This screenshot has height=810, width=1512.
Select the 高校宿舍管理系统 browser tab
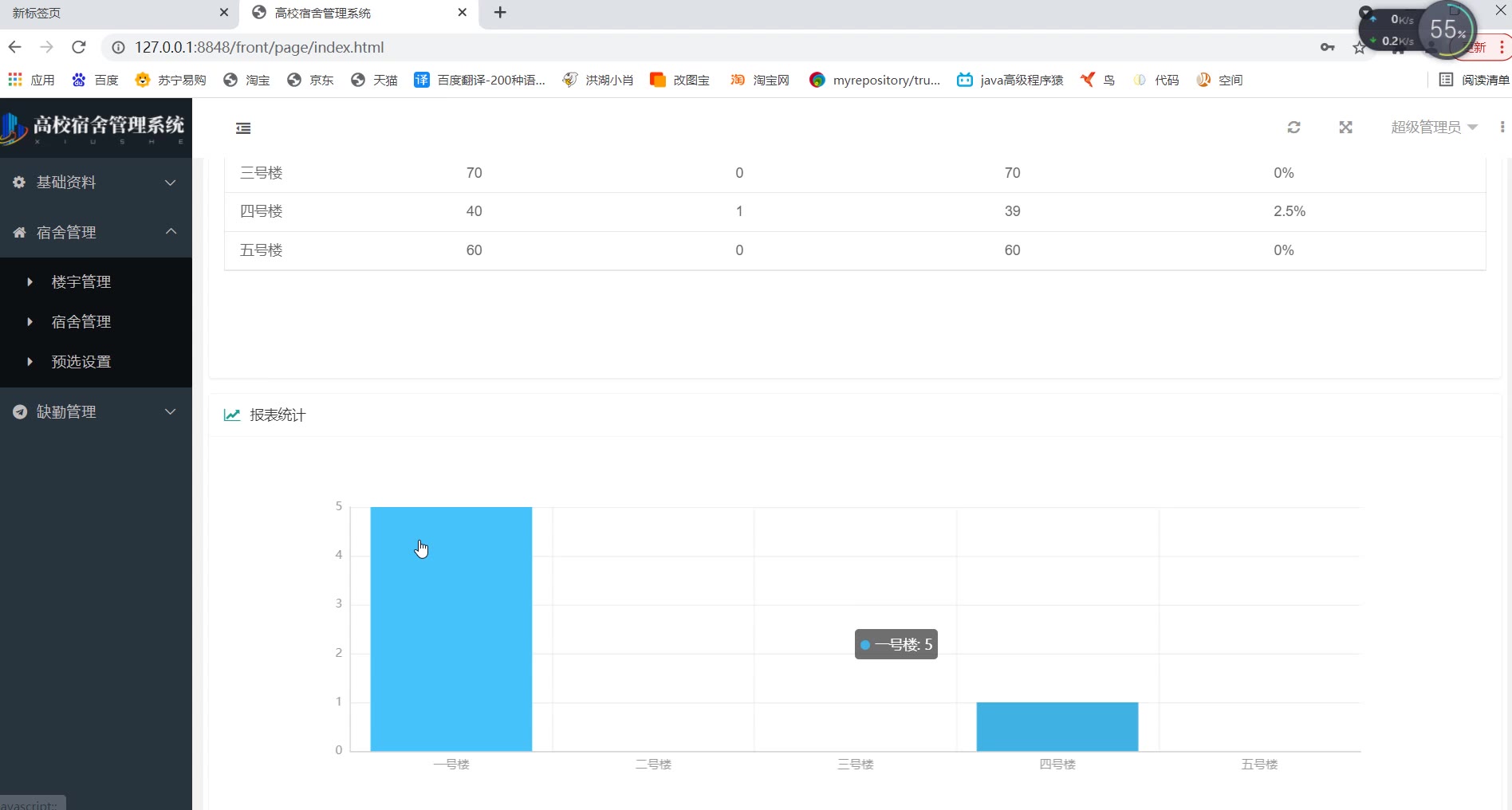pos(359,14)
